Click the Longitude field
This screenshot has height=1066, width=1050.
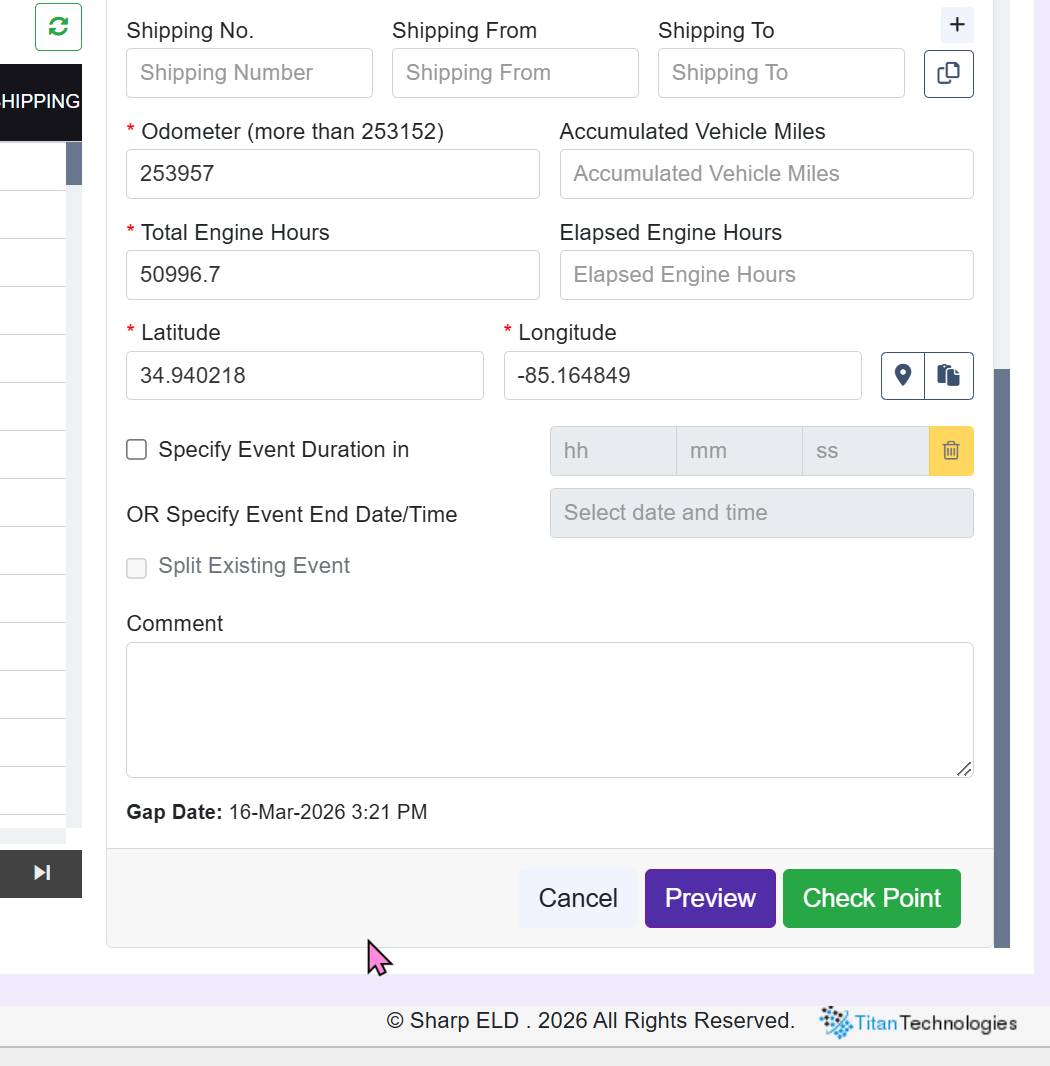(x=683, y=375)
